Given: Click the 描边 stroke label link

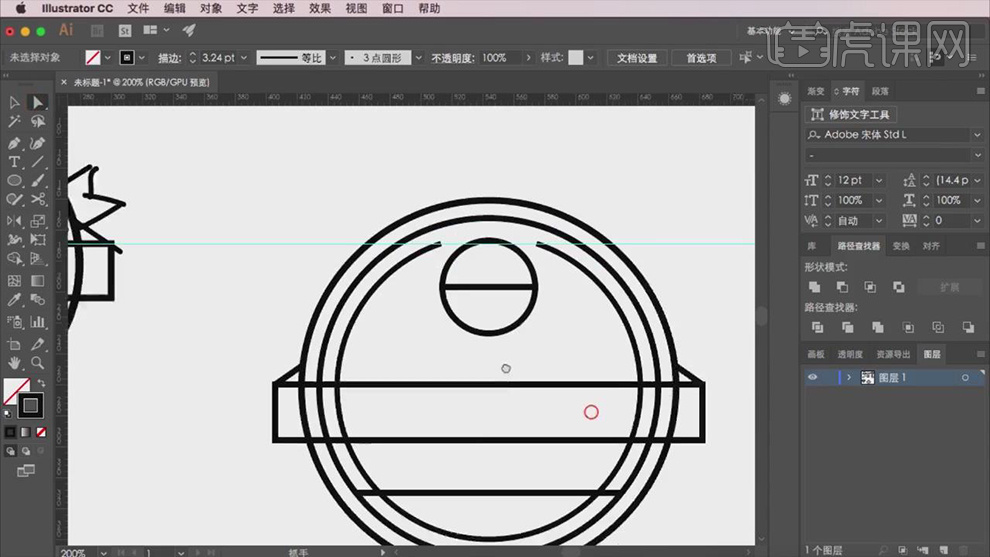Looking at the screenshot, I should 169,58.
